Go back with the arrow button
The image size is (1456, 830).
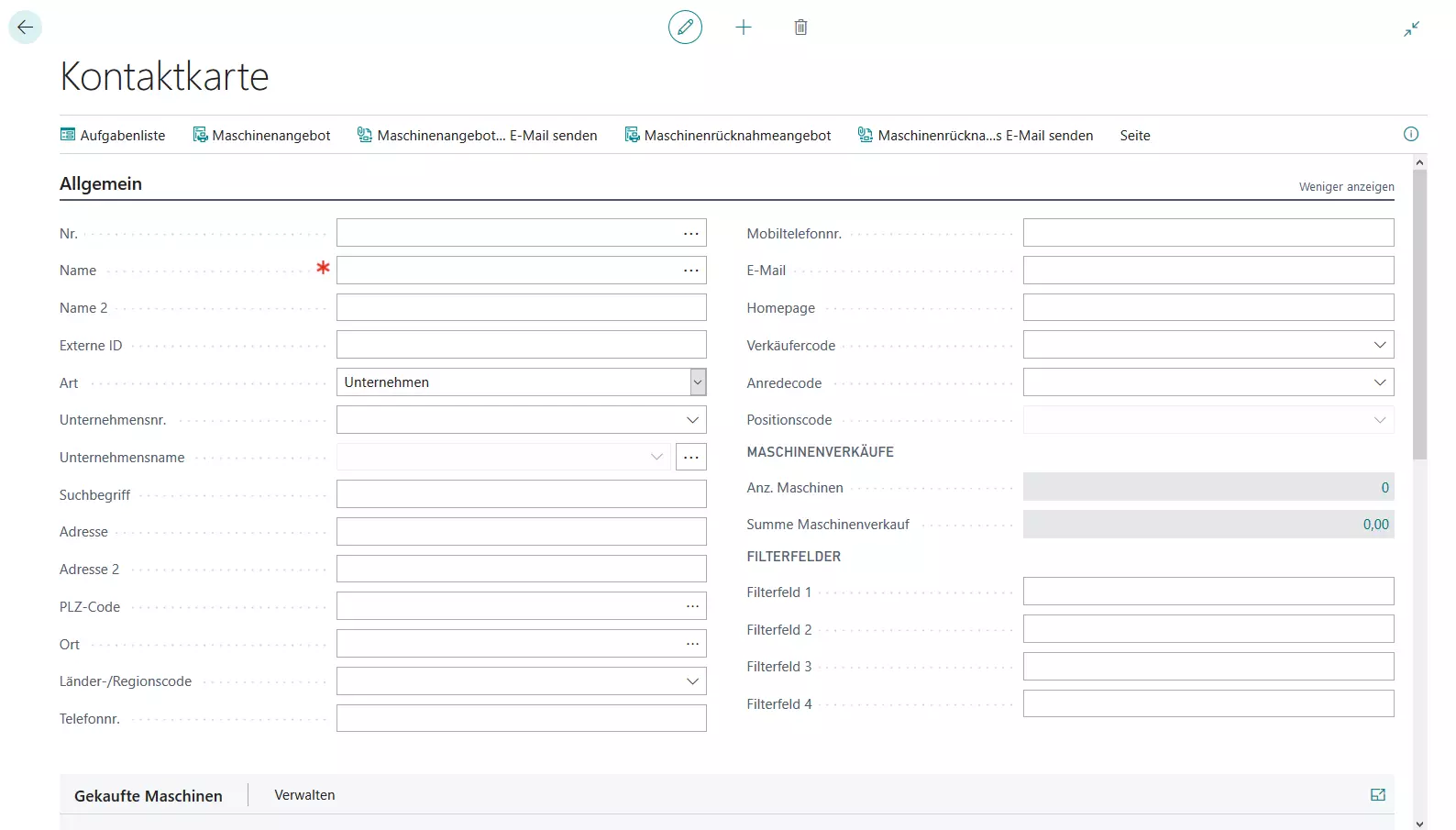pos(25,28)
